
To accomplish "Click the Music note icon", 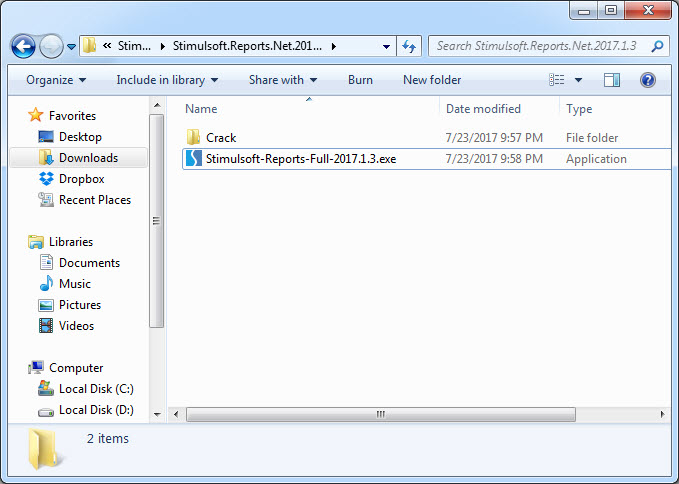I will pyautogui.click(x=46, y=283).
